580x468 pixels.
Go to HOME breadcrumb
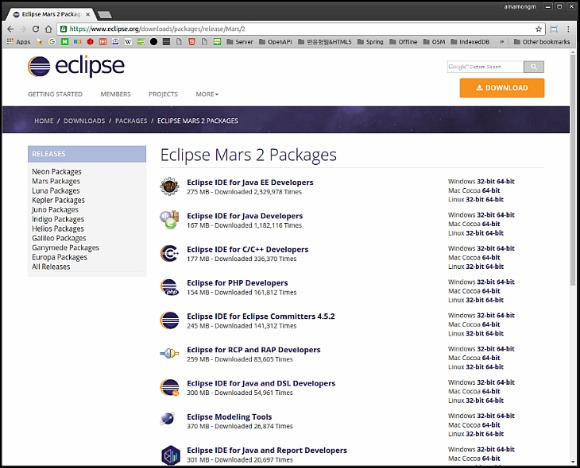coord(44,121)
